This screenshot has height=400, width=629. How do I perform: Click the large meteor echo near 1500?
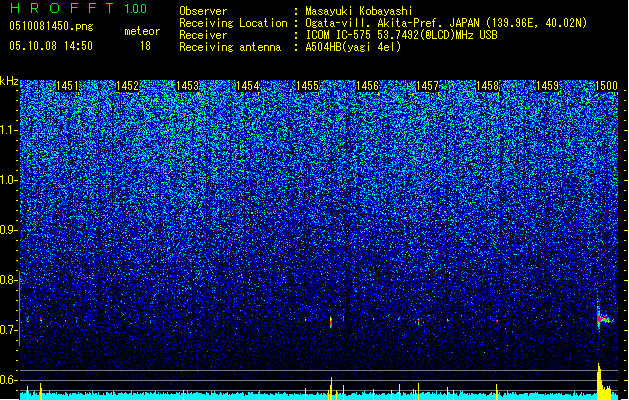pyautogui.click(x=603, y=318)
